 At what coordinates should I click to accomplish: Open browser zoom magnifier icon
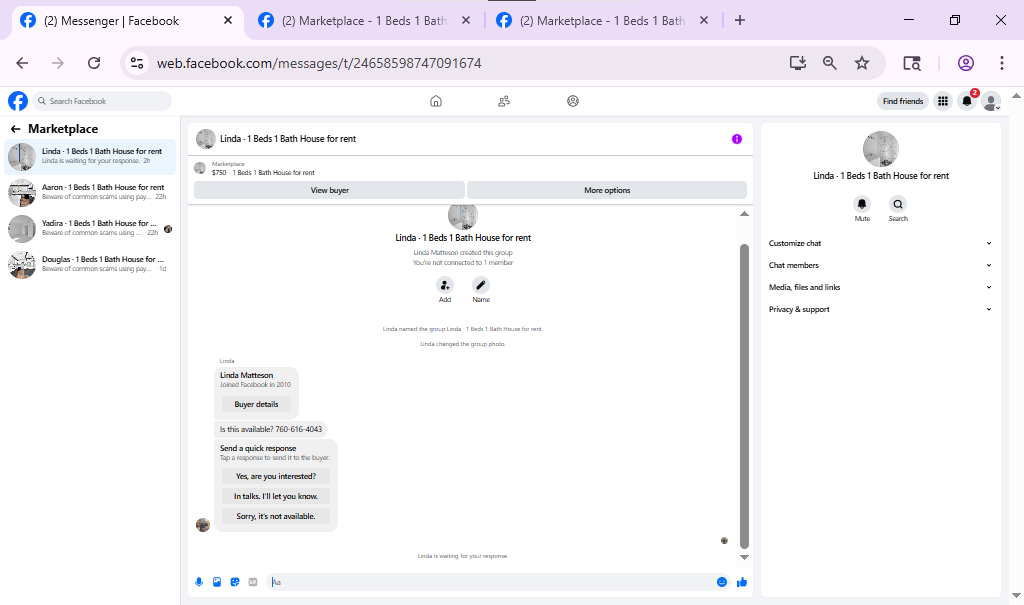point(829,63)
